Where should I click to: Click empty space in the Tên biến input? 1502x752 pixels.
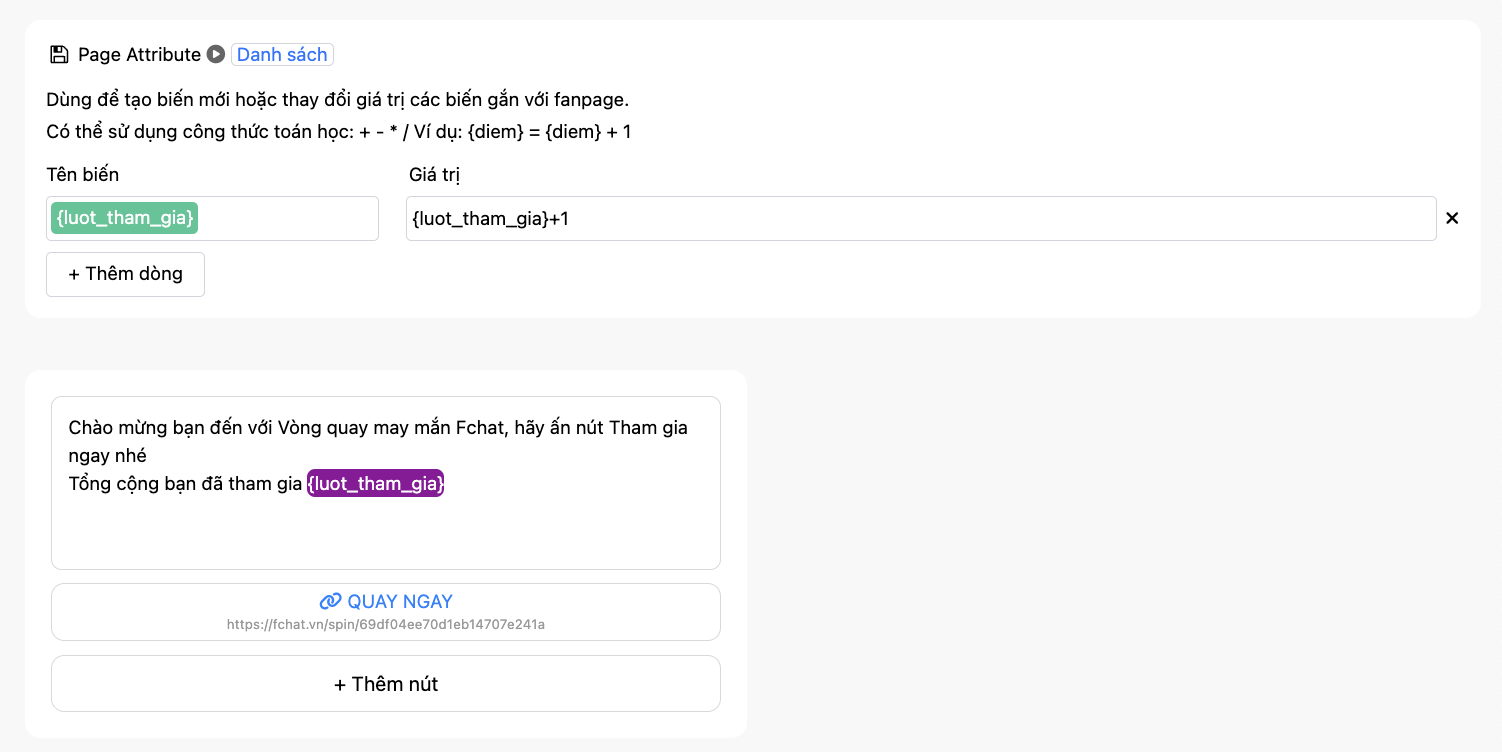point(290,218)
